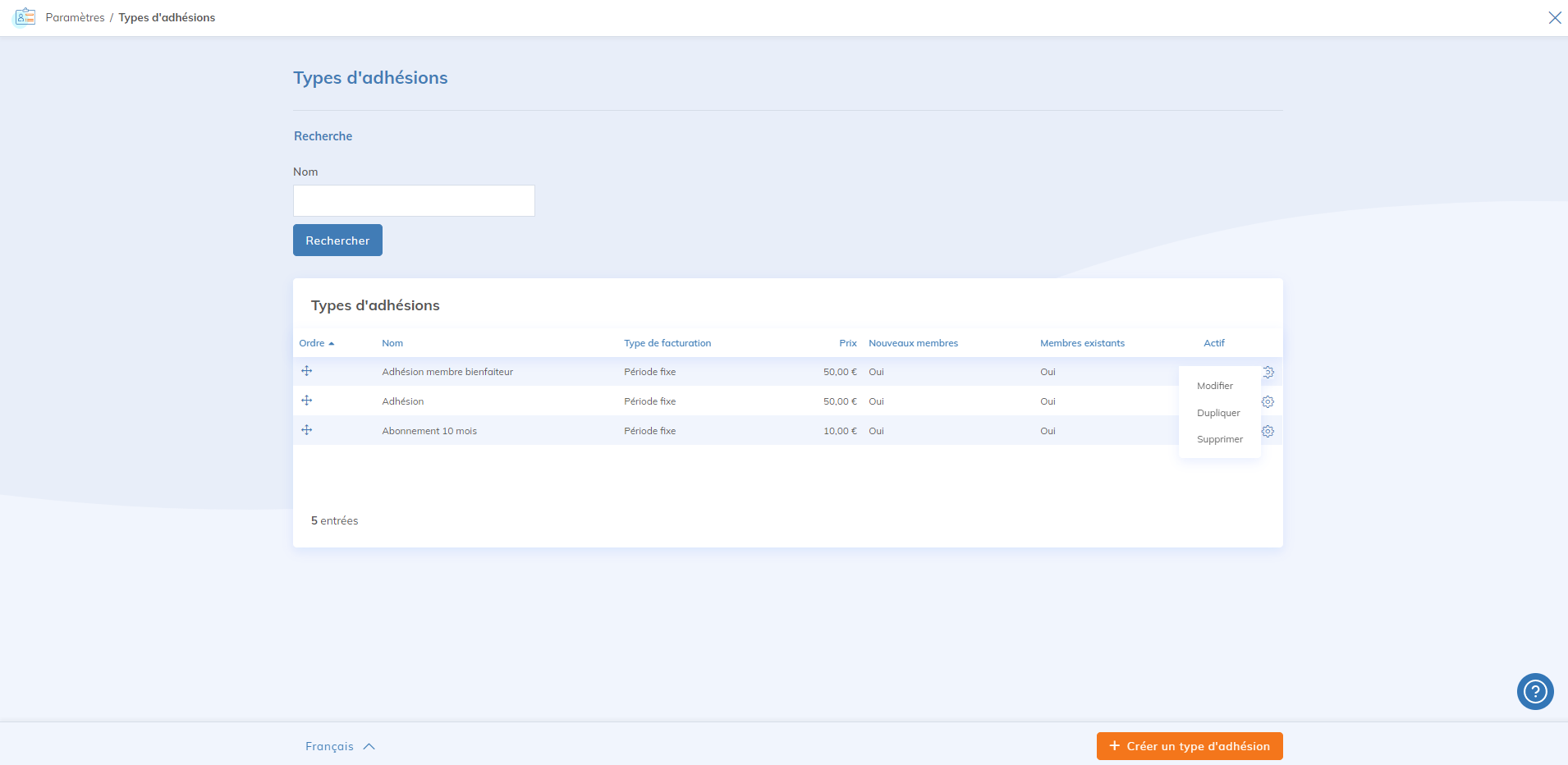
Task: Click the membership card icon beside Paramètres
Action: click(25, 17)
